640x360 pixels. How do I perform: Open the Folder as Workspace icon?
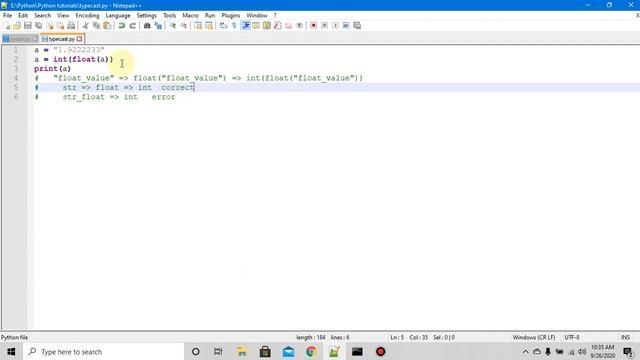289,26
